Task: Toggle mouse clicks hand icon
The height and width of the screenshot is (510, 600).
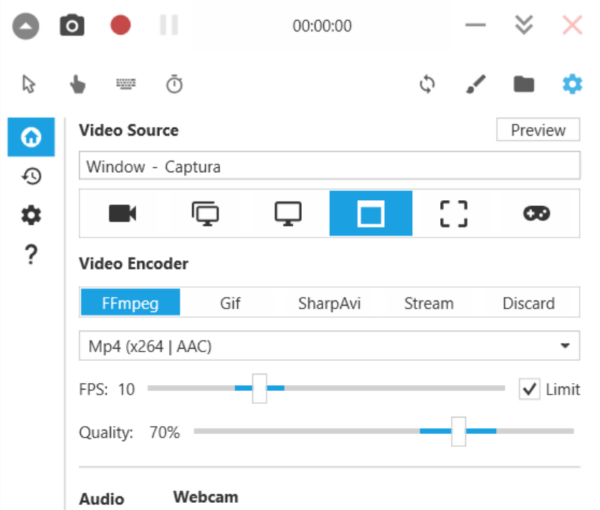Action: (x=78, y=85)
